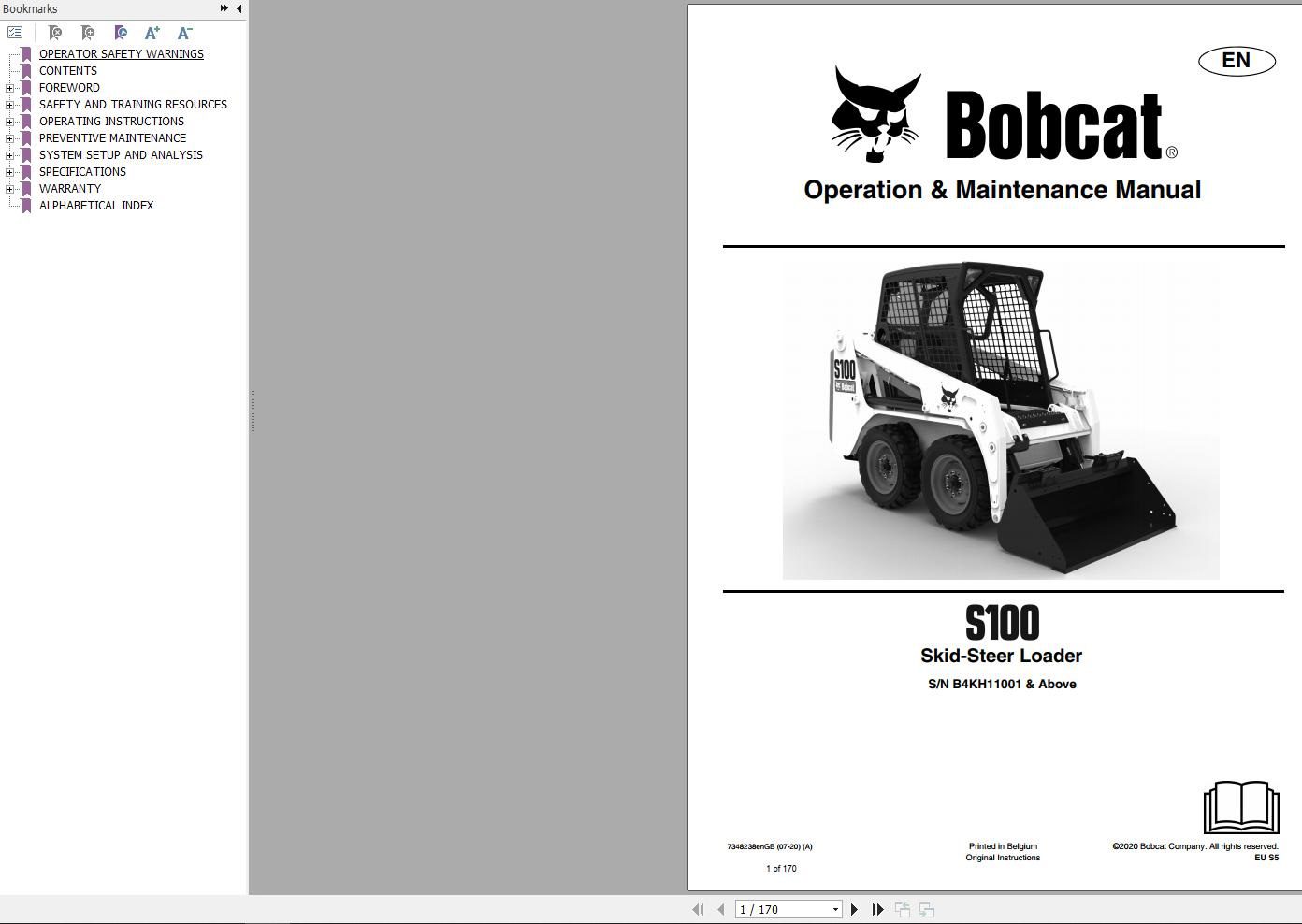Viewport: 1302px width, 924px height.
Task: Open the page number dropdown
Action: 835,908
